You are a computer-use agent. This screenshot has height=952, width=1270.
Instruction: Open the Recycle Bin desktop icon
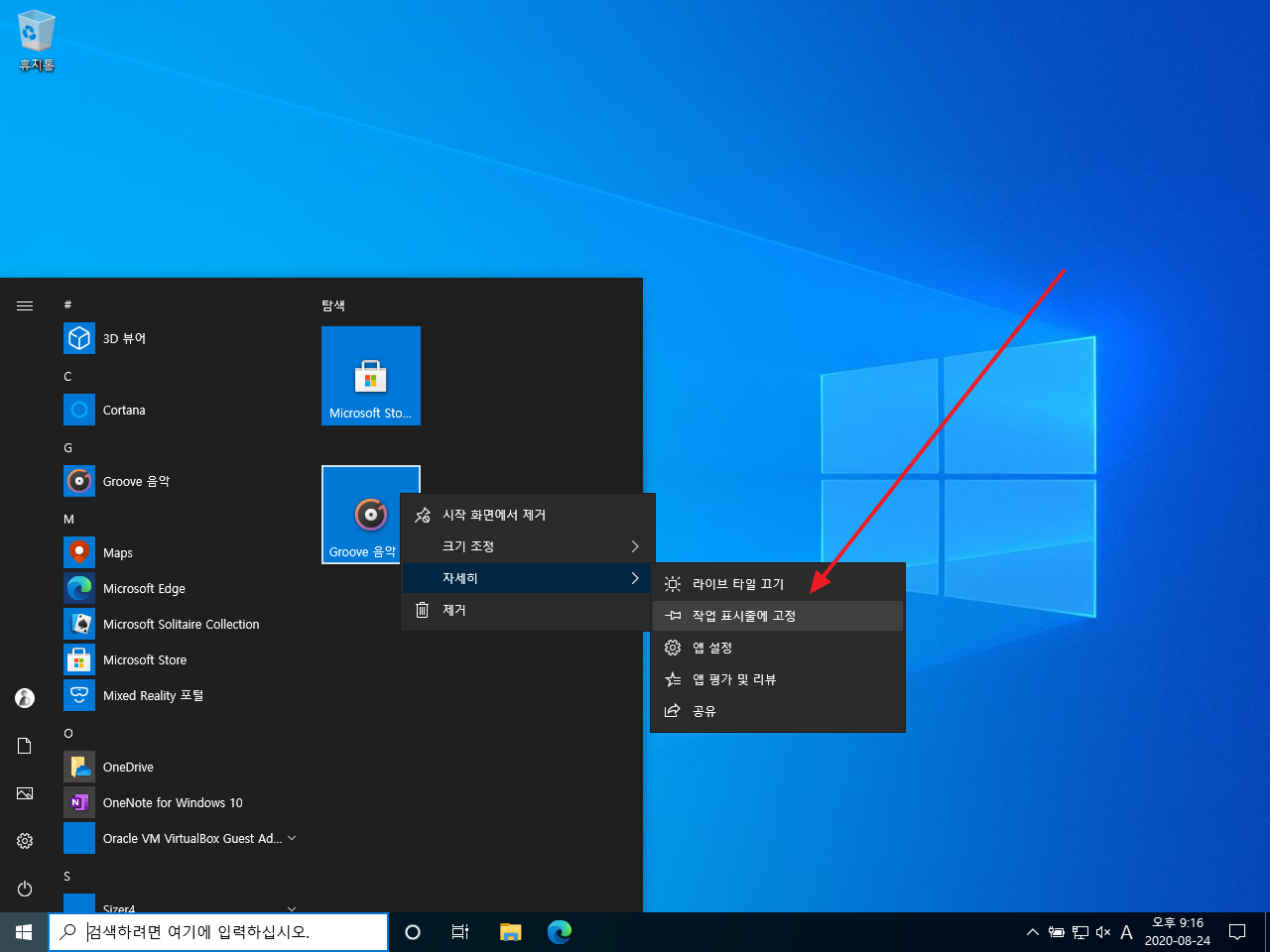click(x=36, y=41)
